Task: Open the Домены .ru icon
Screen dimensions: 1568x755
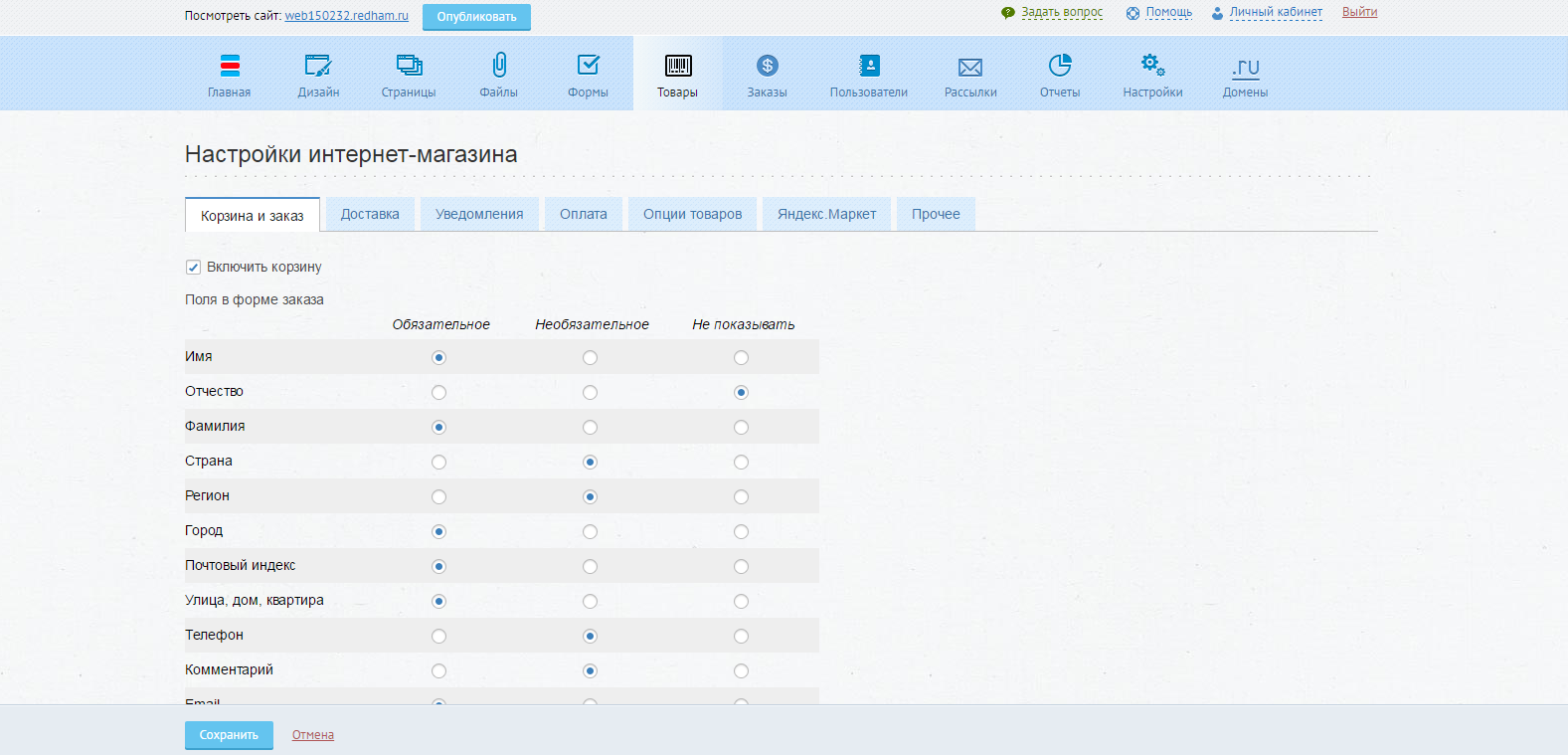Action: tap(1246, 68)
